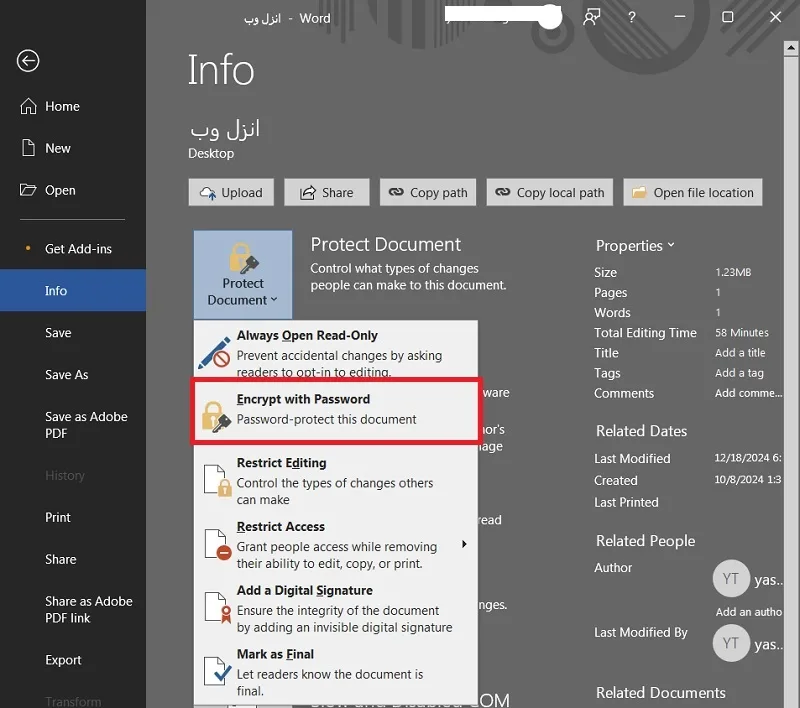The width and height of the screenshot is (800, 708).
Task: Click the back arrow icon
Action: pyautogui.click(x=28, y=61)
